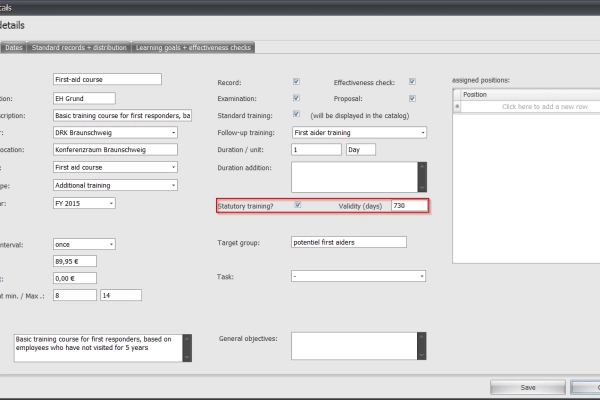Uncheck the Standard training checkbox
The image size is (600, 400).
pos(297,115)
